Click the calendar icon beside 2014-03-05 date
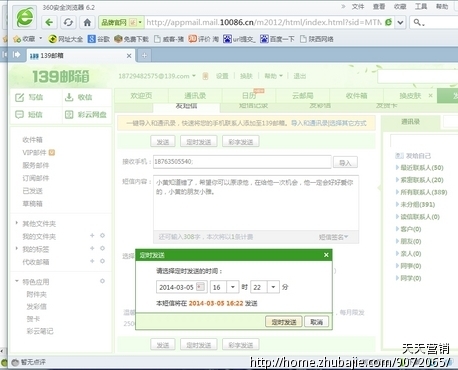 (x=200, y=287)
